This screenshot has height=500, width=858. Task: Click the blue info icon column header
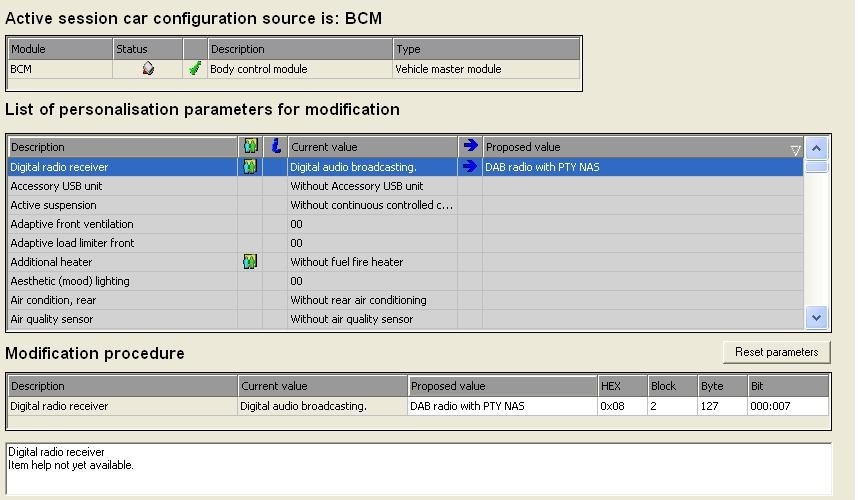276,146
